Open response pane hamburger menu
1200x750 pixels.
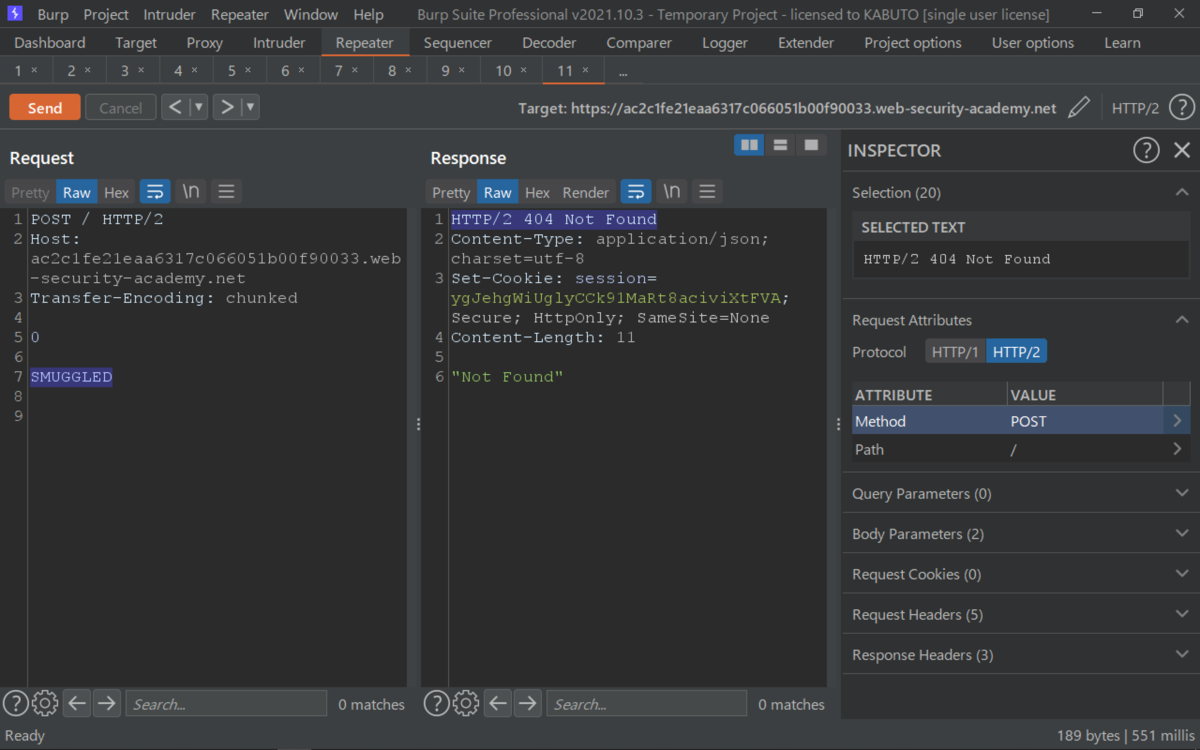pyautogui.click(x=708, y=192)
